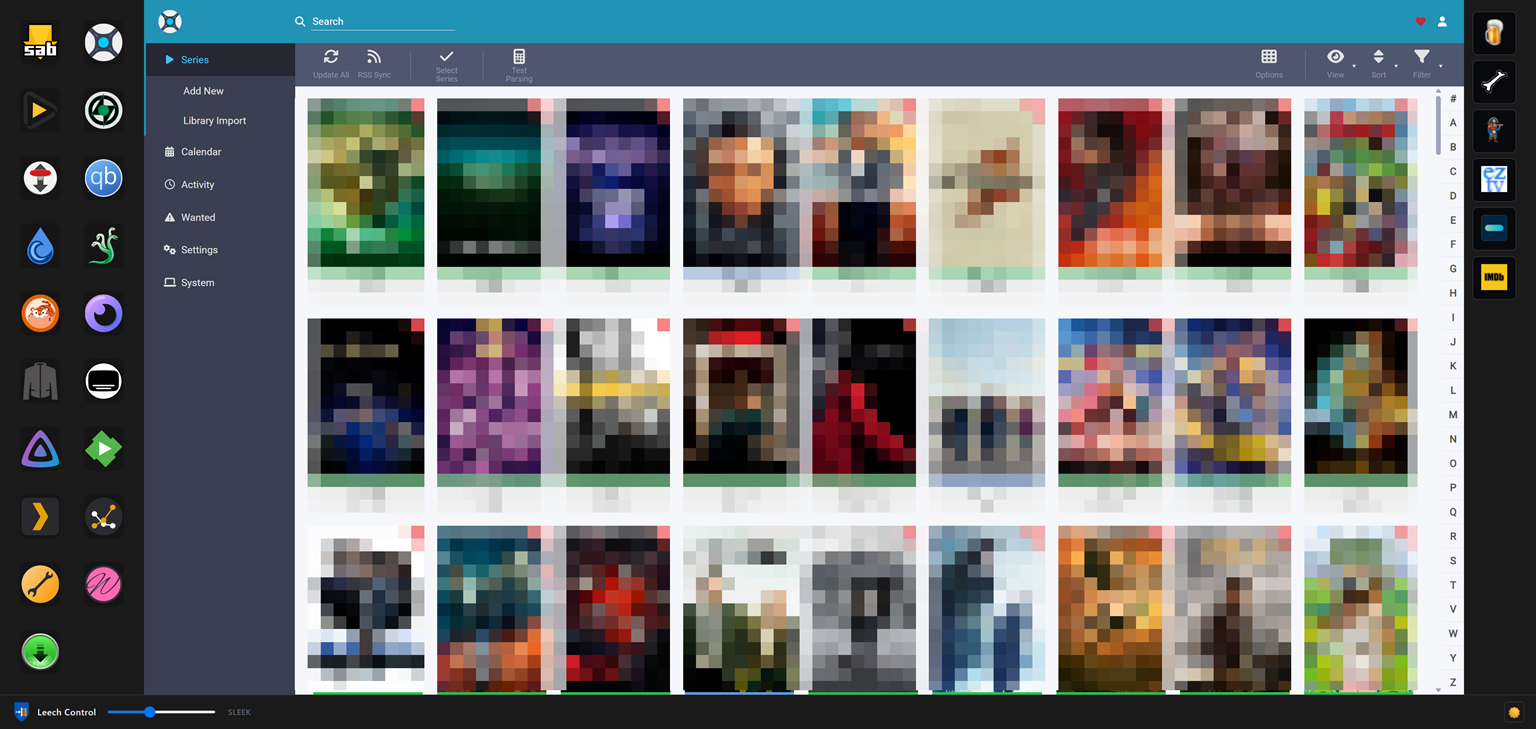Open Test Parsing tool

519,65
